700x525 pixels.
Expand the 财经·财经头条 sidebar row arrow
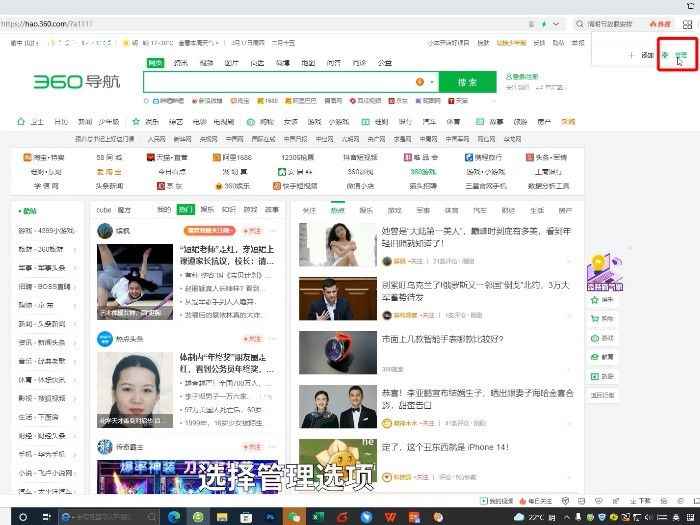(x=75, y=436)
